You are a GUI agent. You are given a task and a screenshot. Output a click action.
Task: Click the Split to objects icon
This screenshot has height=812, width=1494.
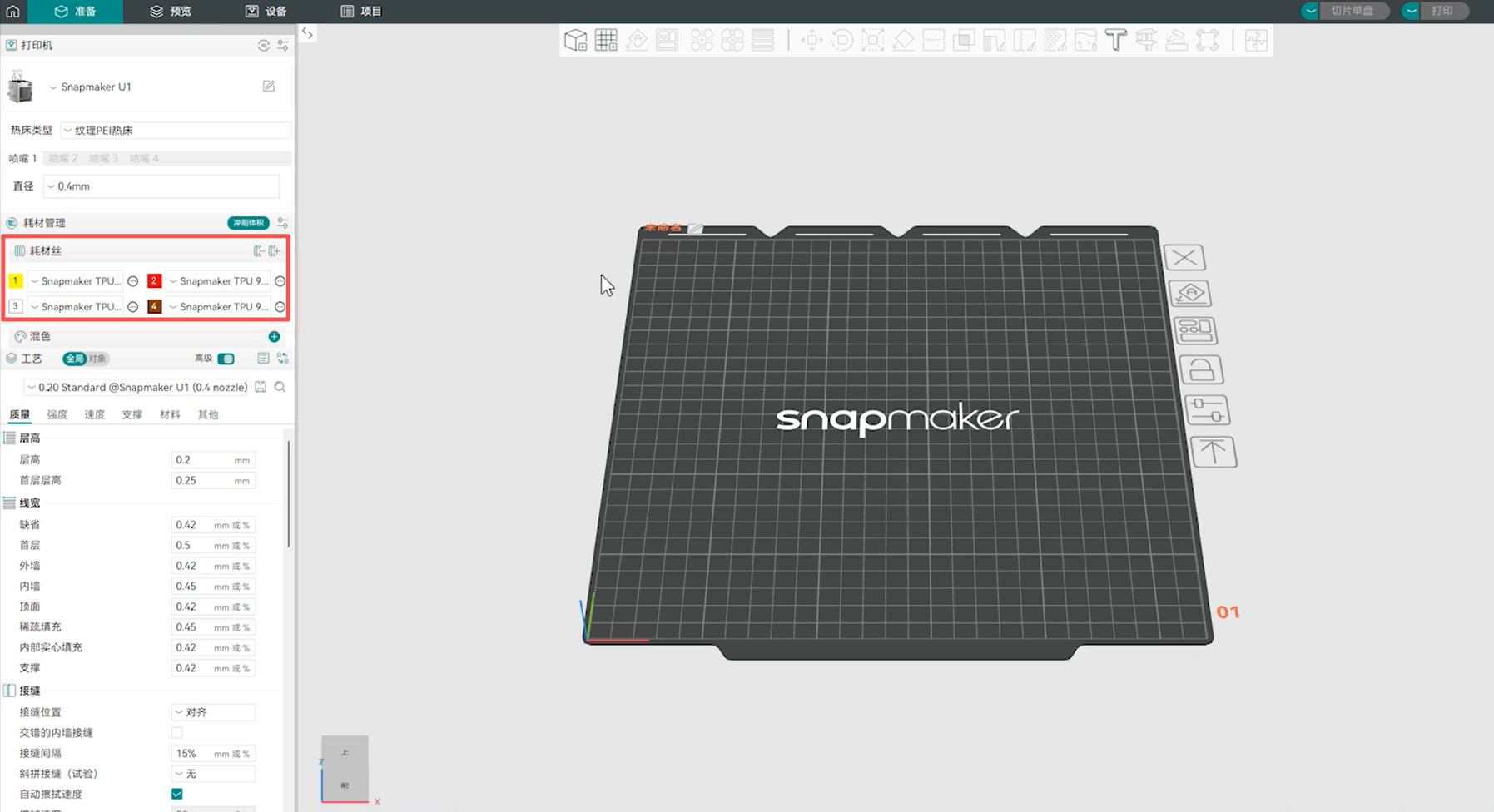(702, 40)
